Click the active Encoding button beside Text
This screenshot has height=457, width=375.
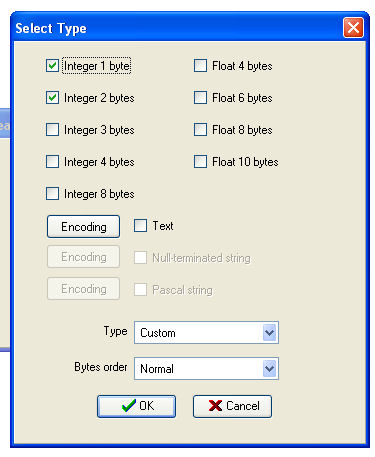click(83, 227)
